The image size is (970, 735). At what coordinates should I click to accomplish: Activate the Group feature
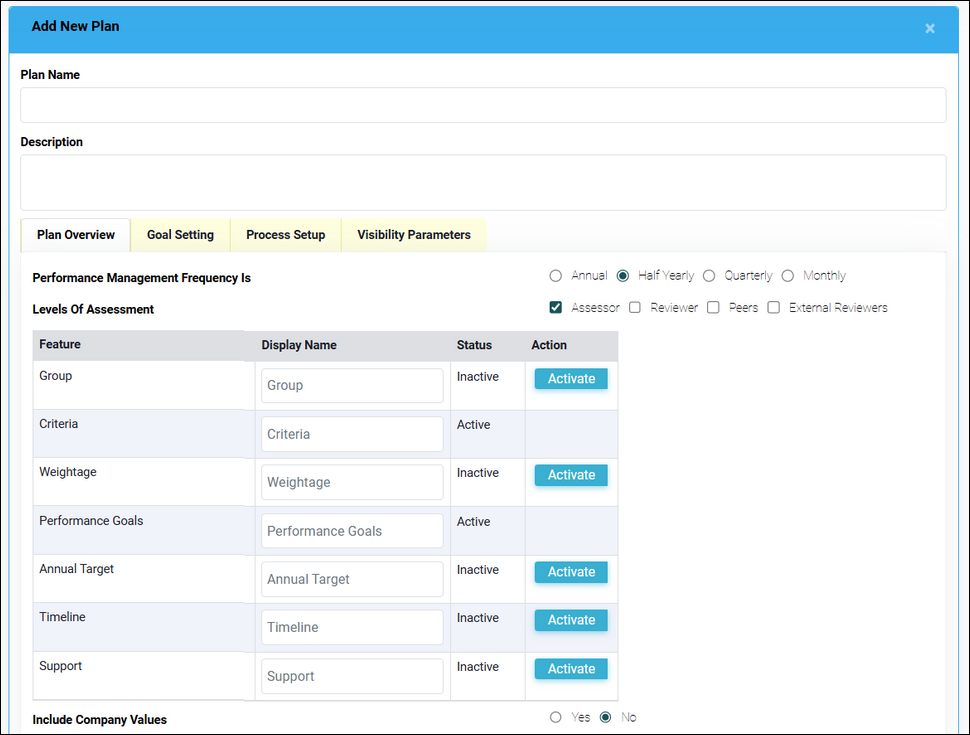coord(571,379)
